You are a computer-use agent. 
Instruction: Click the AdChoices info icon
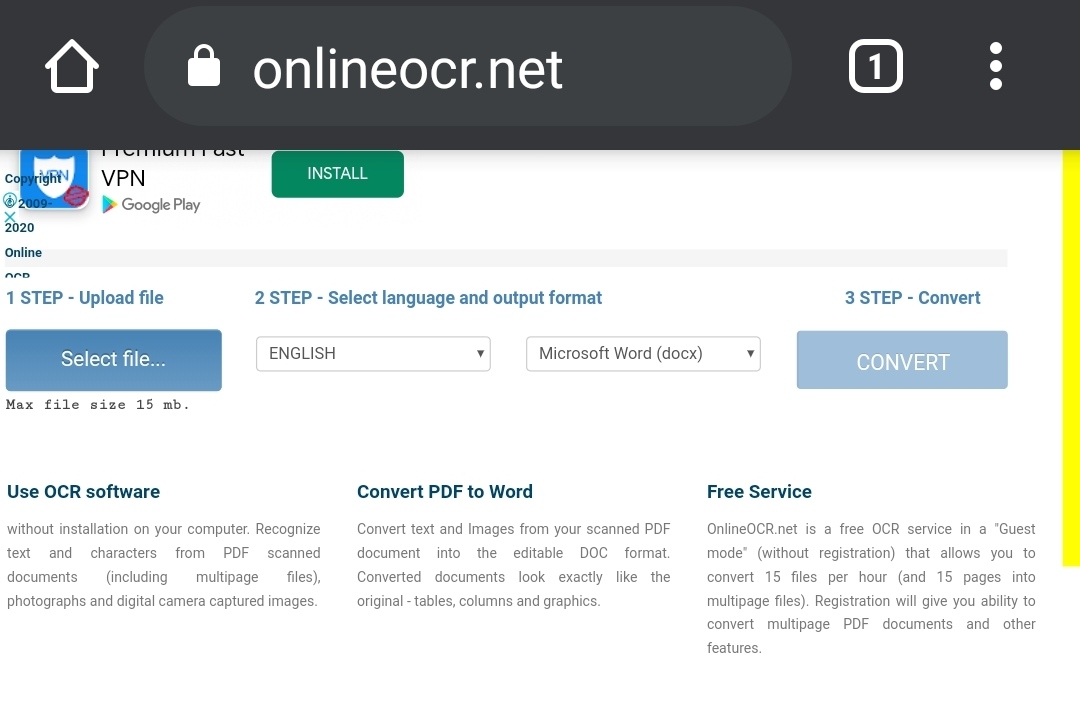10,200
